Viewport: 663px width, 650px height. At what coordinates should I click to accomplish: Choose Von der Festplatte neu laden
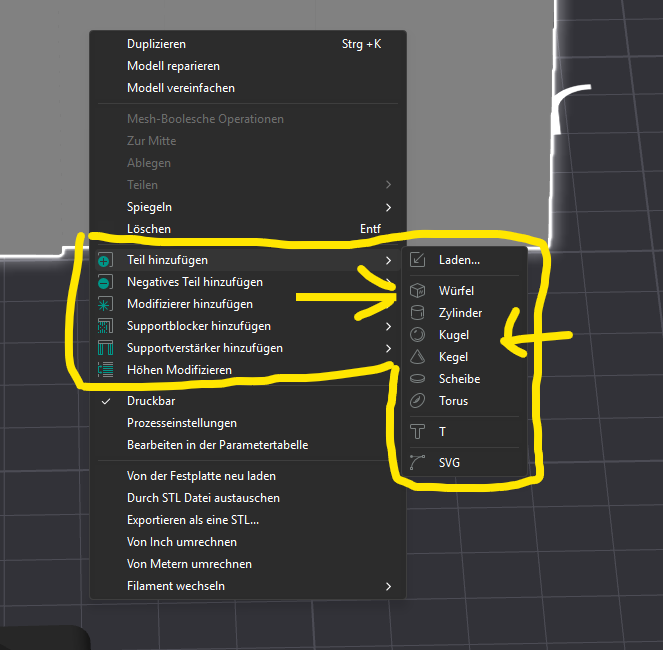(248, 476)
